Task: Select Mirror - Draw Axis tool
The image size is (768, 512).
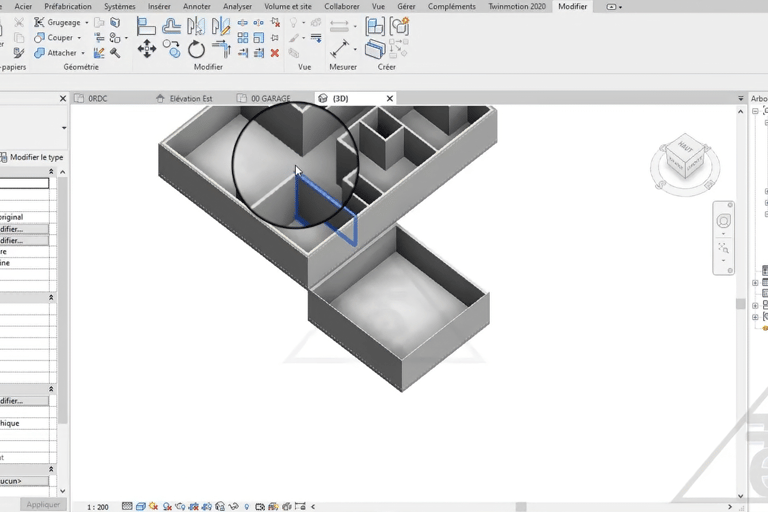Action: click(x=221, y=26)
